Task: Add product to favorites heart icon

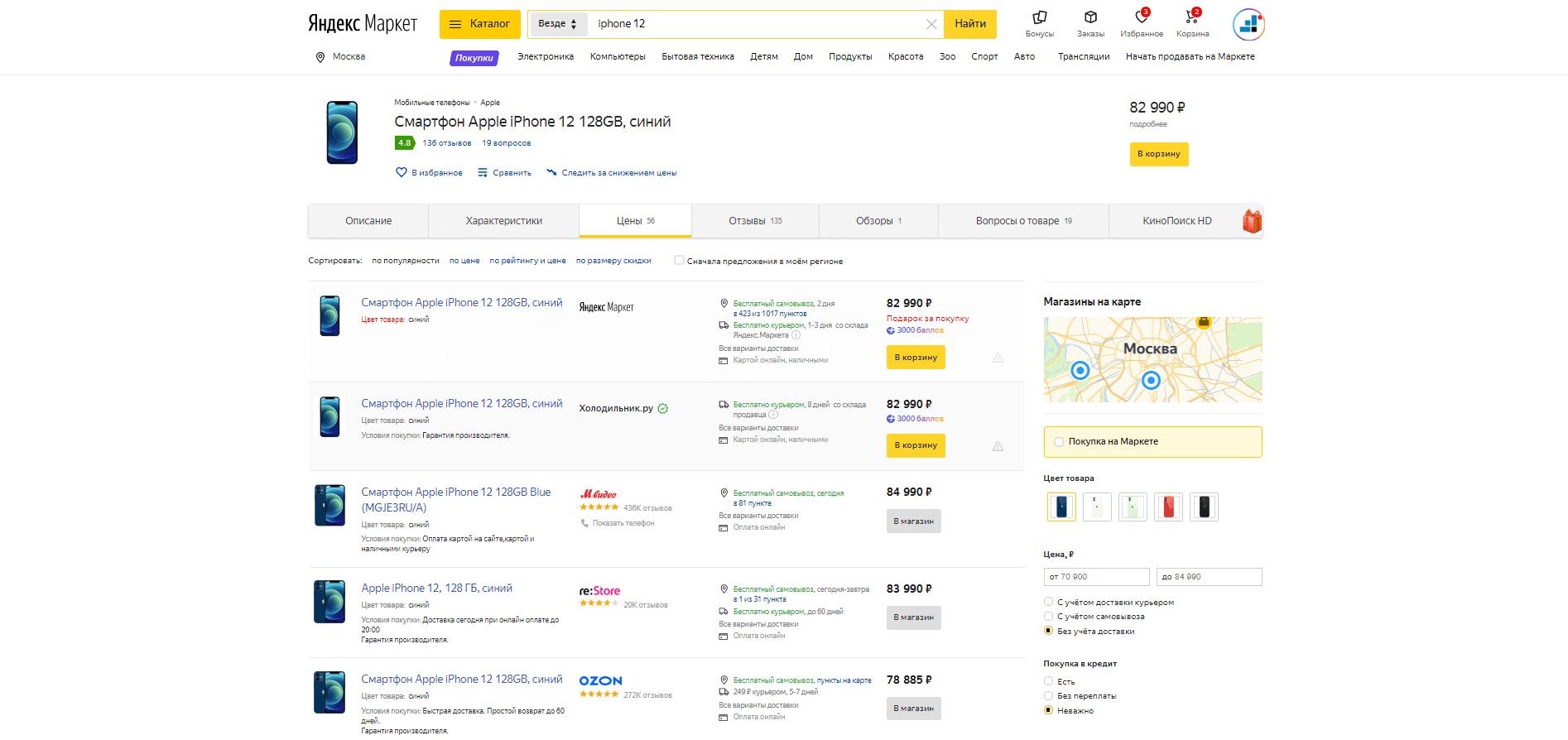Action: coord(402,172)
